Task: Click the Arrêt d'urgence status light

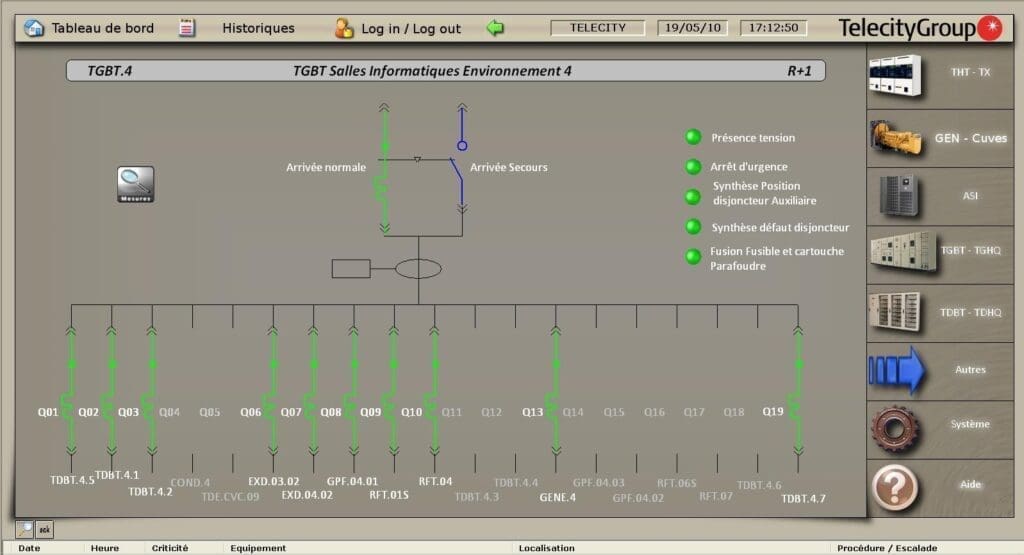Action: [x=693, y=167]
